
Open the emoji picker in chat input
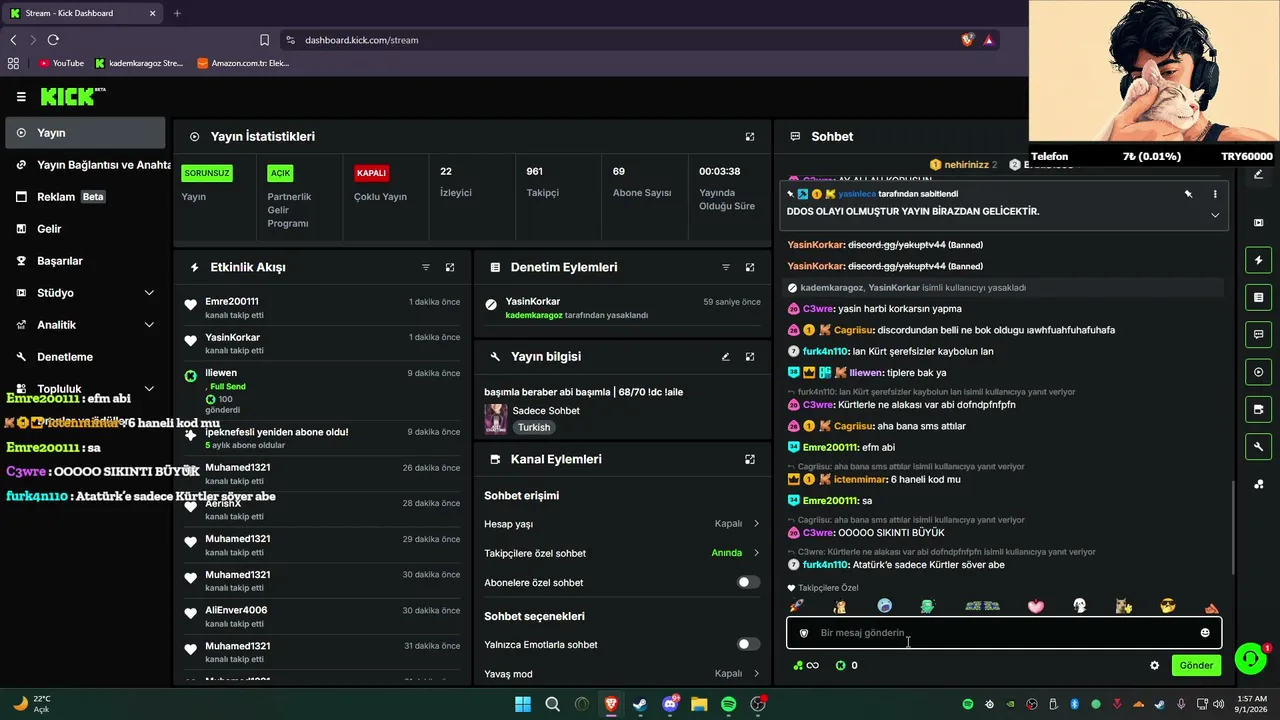point(1205,633)
